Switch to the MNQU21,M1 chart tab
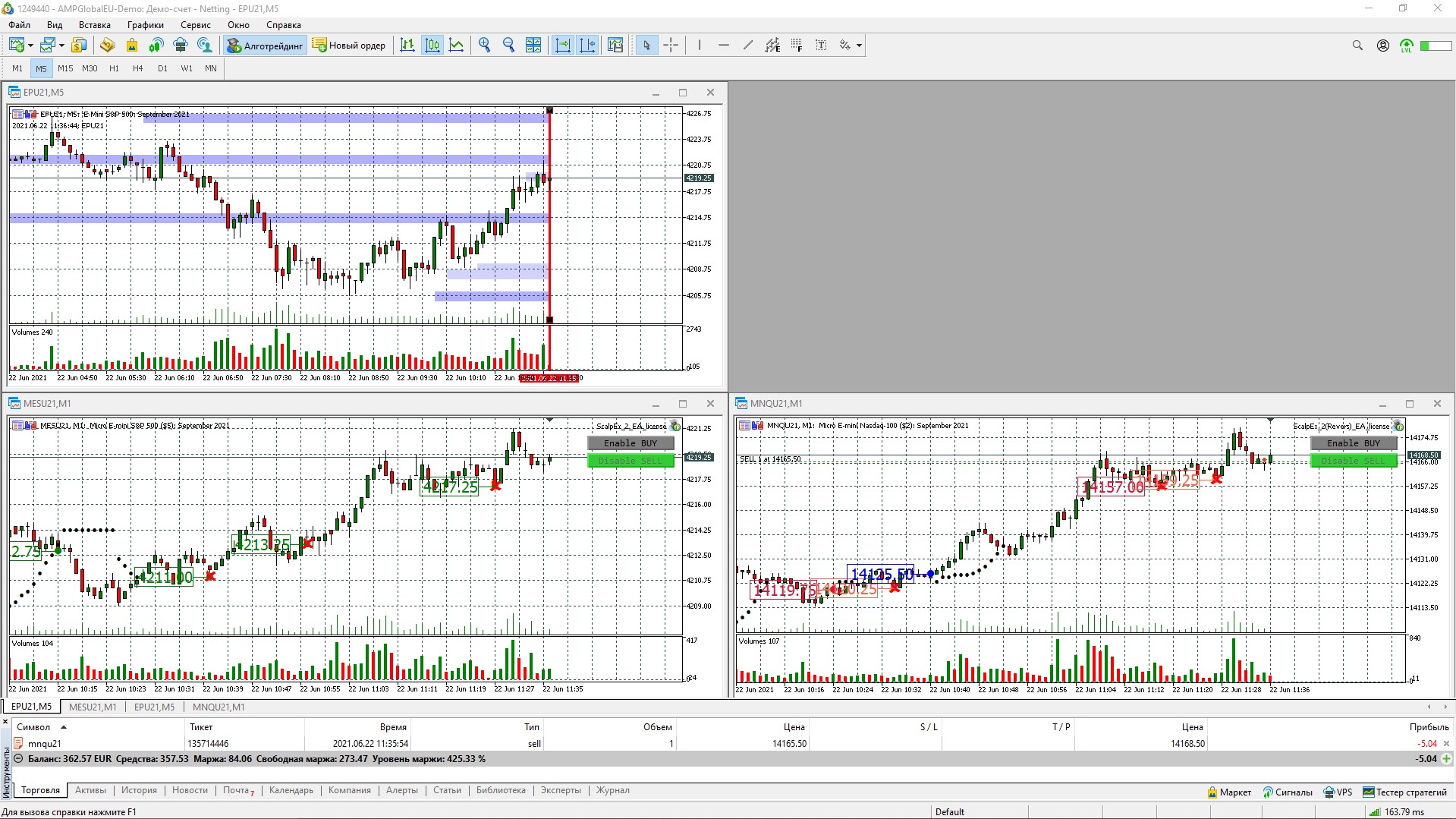The height and width of the screenshot is (819, 1456). coord(219,707)
